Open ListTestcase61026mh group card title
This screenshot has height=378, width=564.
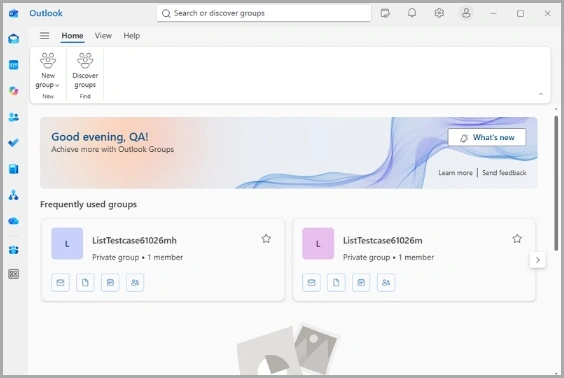click(135, 241)
